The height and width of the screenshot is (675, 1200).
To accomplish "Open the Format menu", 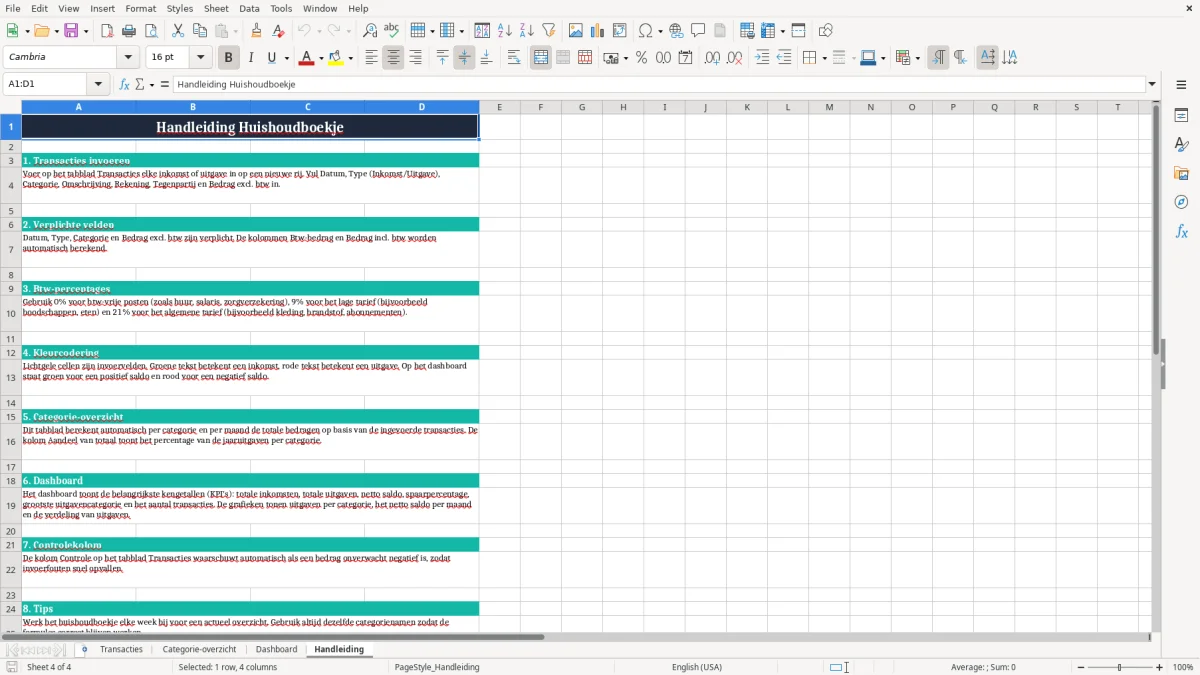I will [x=141, y=8].
